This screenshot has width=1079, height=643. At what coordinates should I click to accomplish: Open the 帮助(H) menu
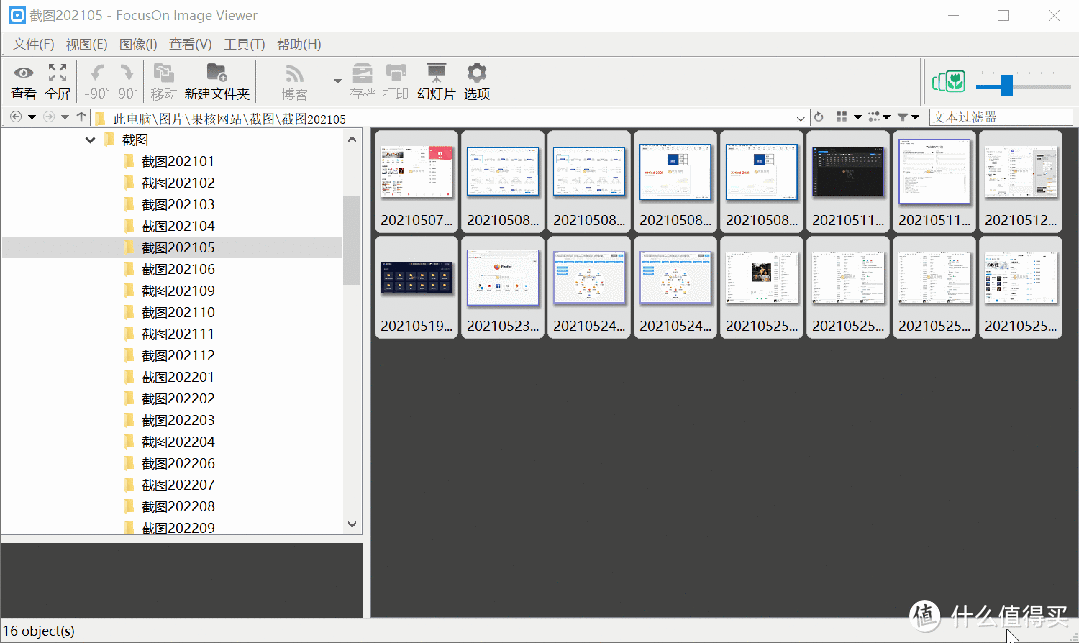pyautogui.click(x=299, y=44)
